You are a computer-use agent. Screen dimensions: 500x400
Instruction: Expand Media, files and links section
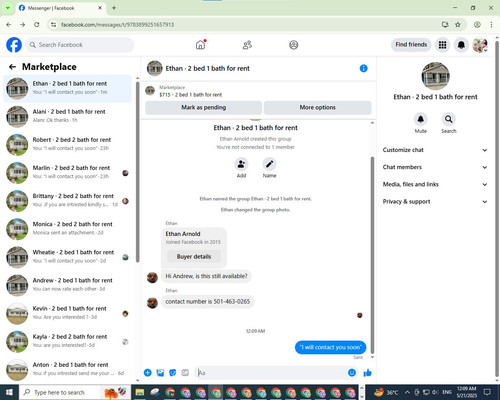[x=435, y=184]
